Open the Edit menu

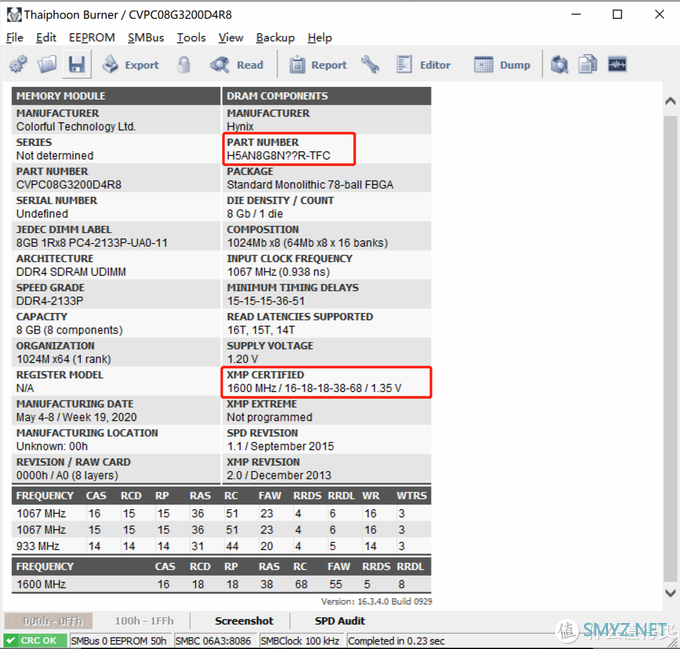point(46,38)
